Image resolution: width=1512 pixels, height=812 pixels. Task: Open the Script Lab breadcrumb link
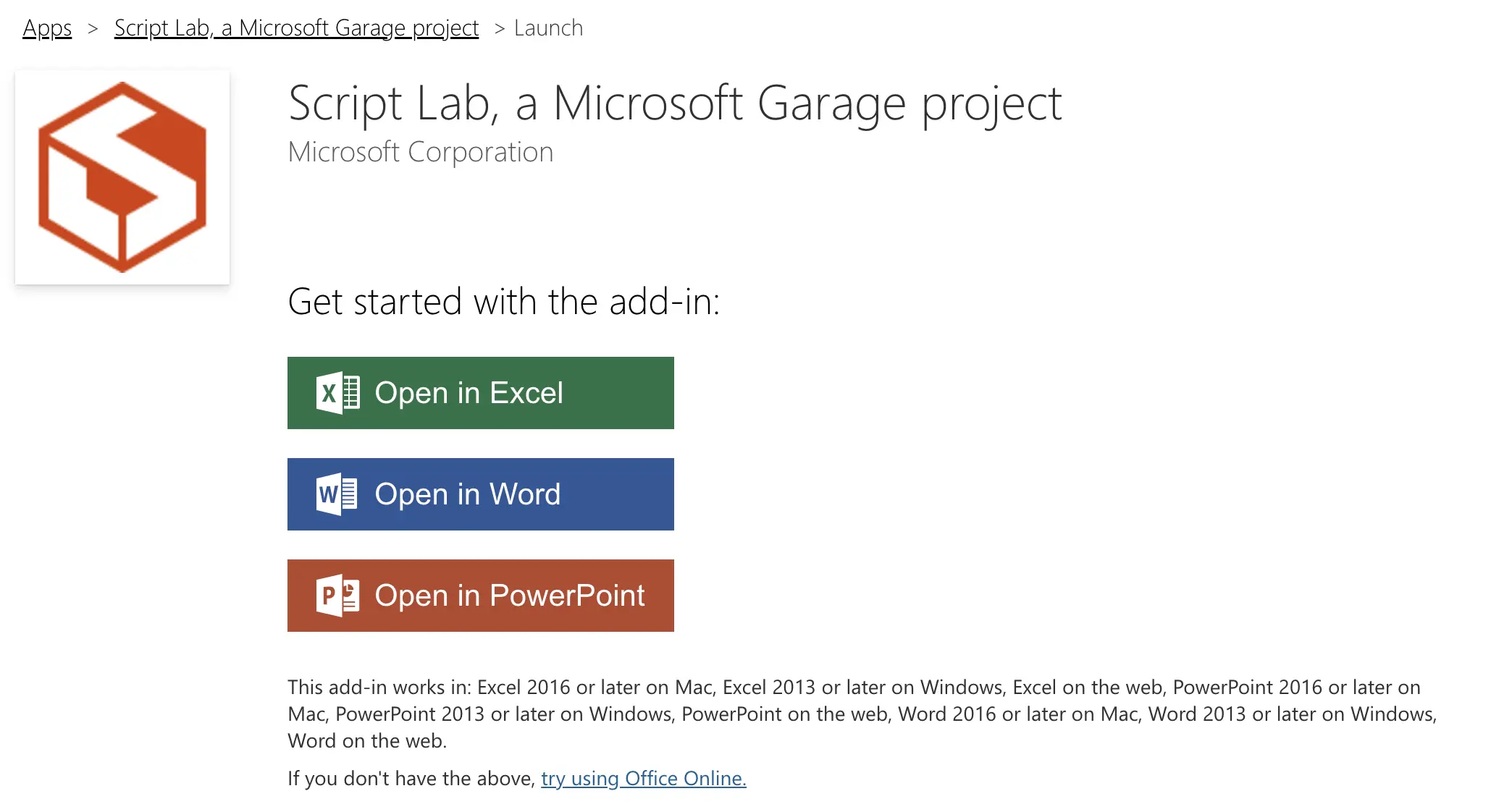pyautogui.click(x=296, y=28)
